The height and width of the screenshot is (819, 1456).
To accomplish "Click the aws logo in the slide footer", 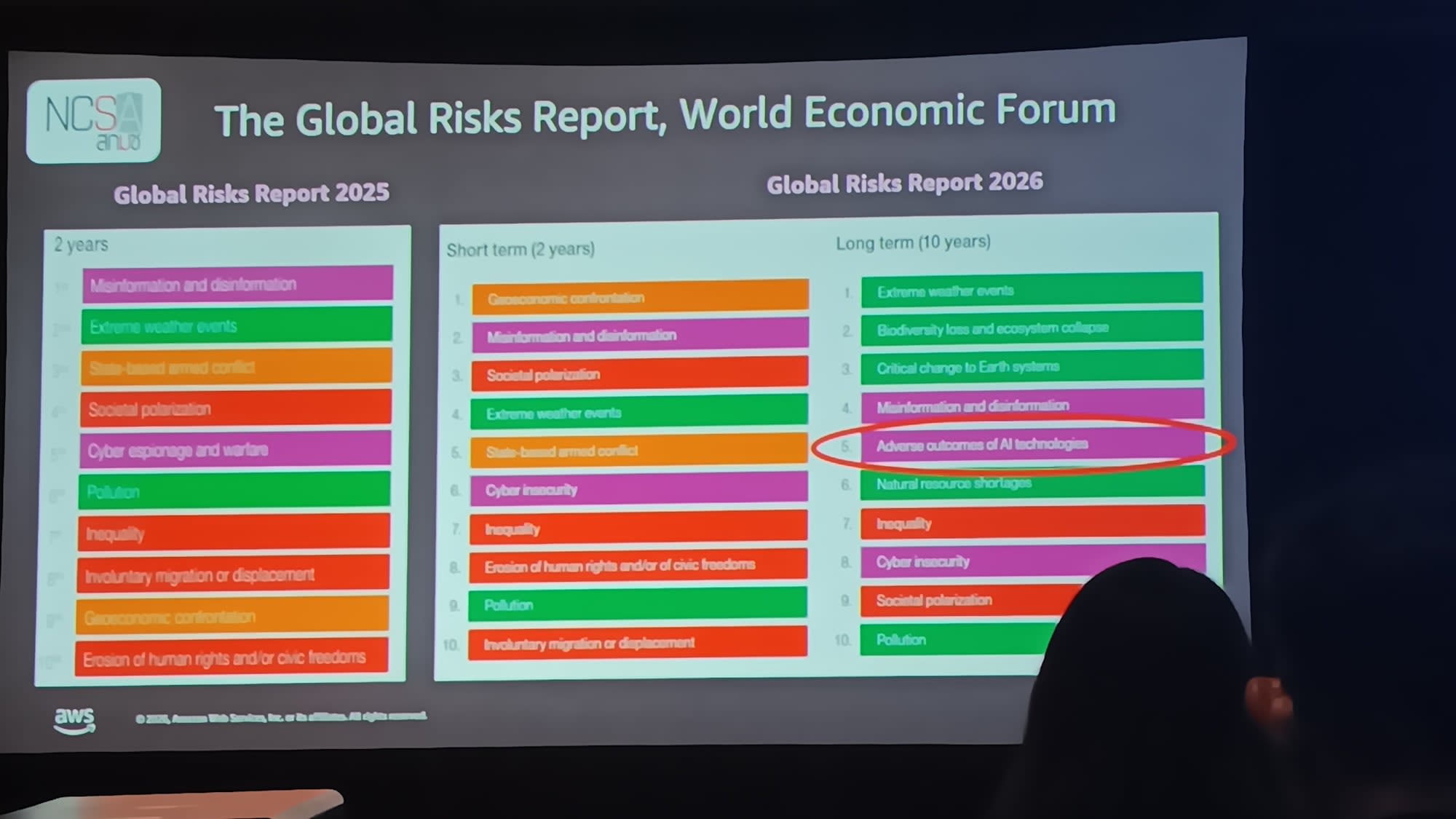I will 74,721.
